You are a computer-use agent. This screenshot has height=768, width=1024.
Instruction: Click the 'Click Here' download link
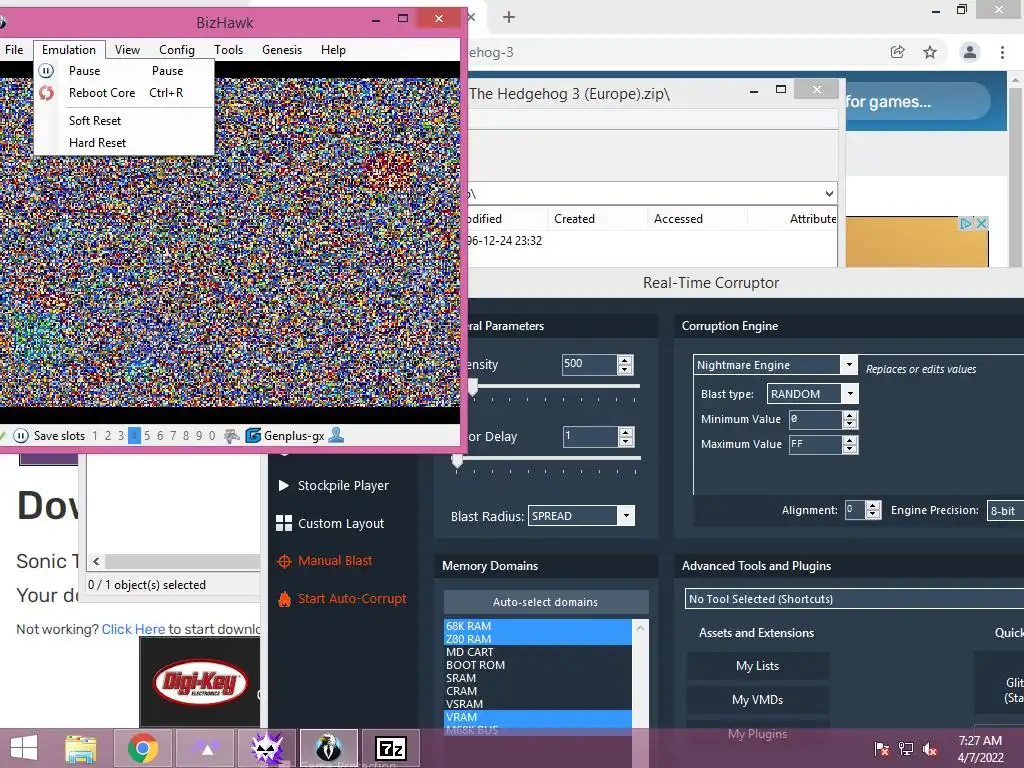click(x=133, y=630)
